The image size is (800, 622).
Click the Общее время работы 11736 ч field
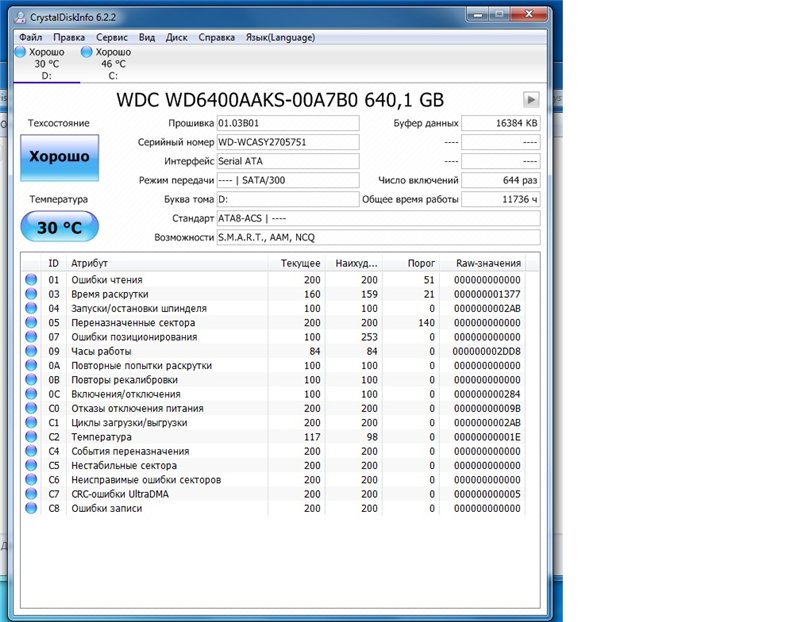[501, 199]
